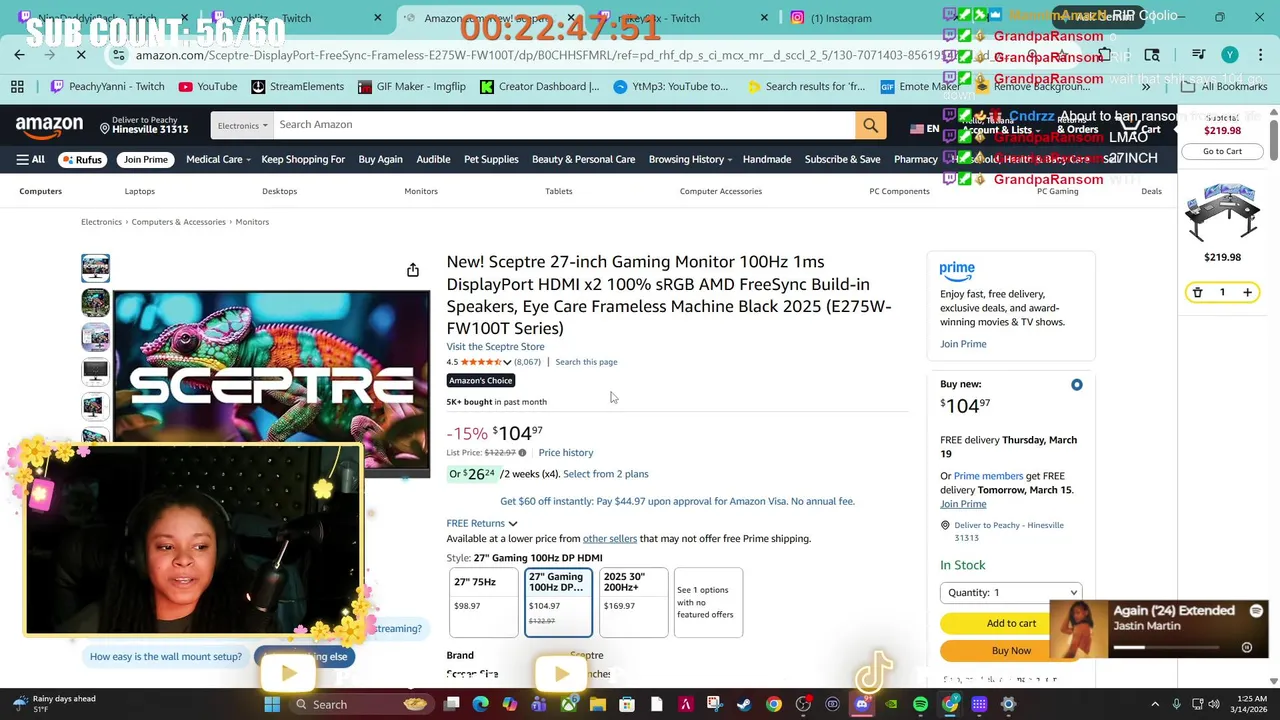Click the Add to cart button
The height and width of the screenshot is (720, 1280).
(x=1011, y=623)
